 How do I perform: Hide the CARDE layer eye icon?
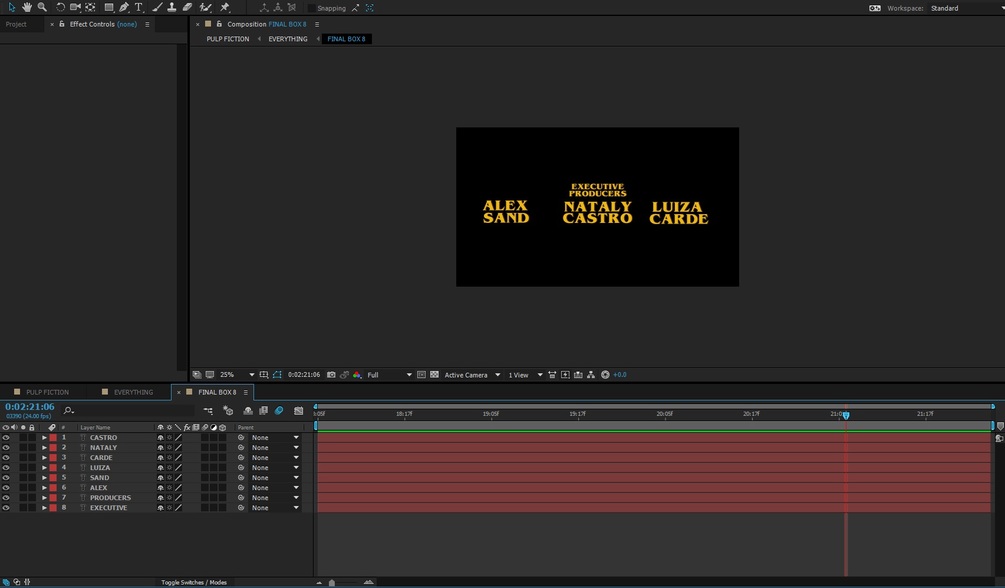point(6,457)
